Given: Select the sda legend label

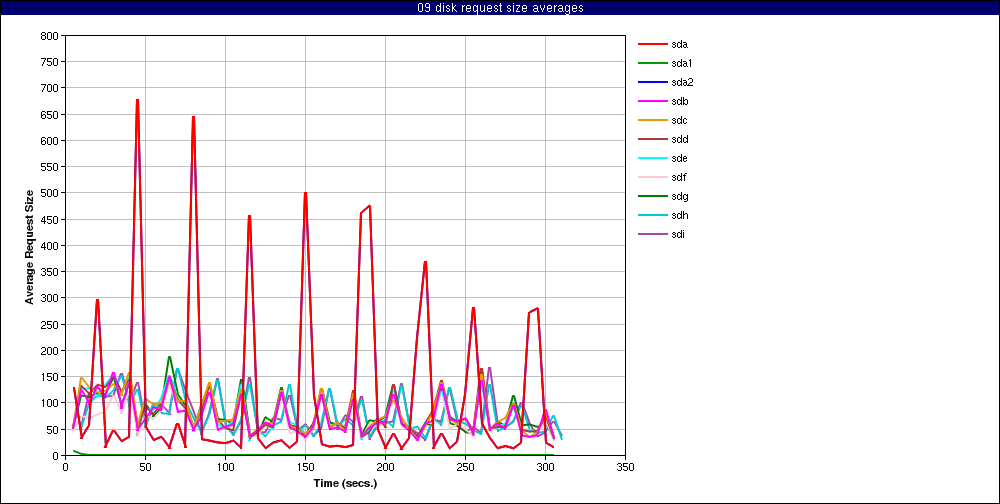Looking at the screenshot, I should [679, 45].
